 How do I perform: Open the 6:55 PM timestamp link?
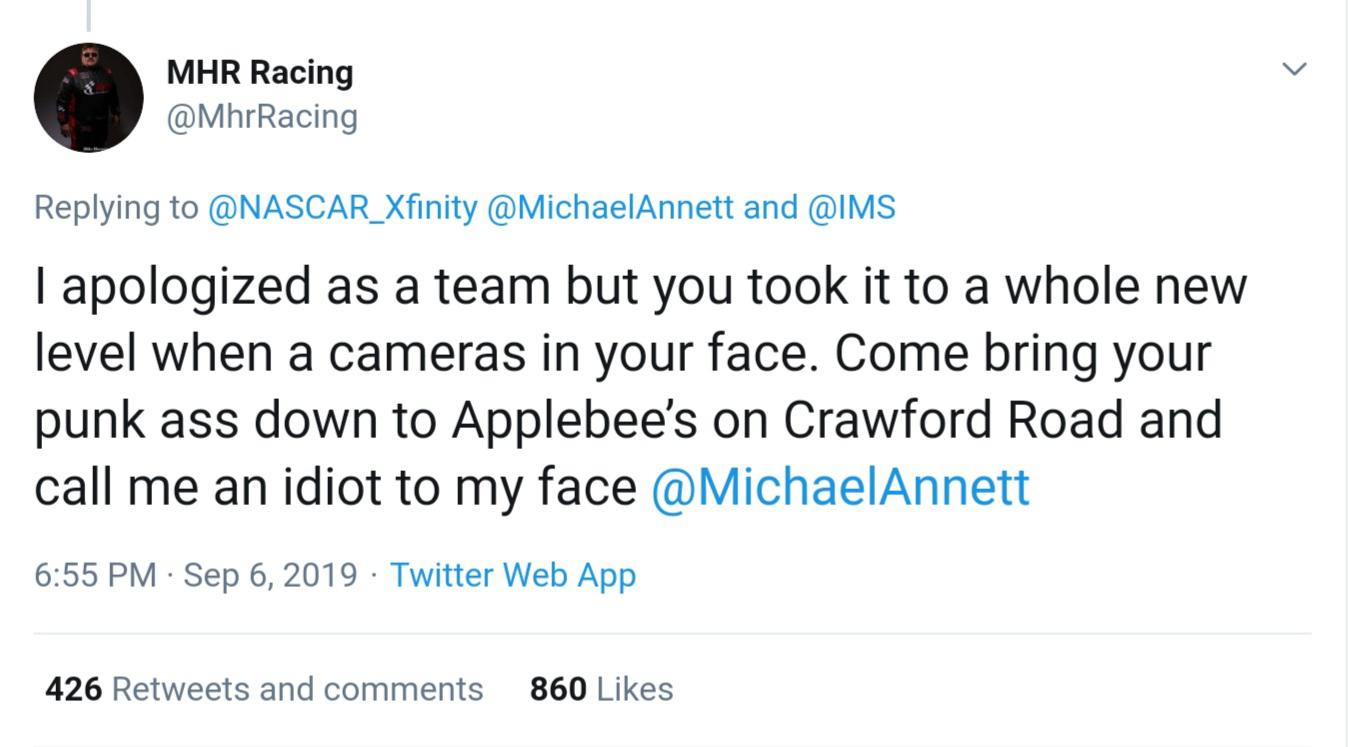[x=95, y=575]
